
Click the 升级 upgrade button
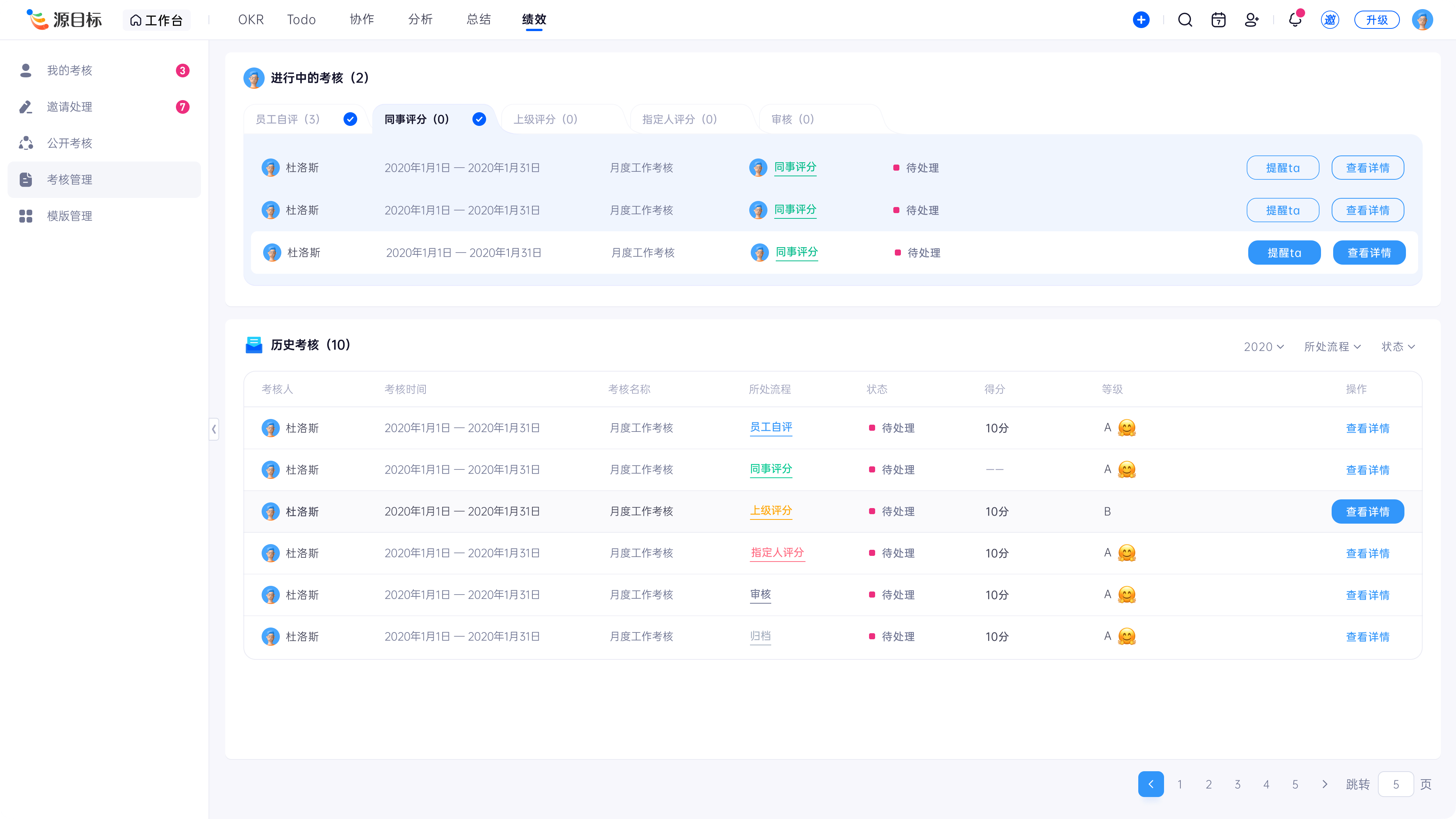pos(1376,20)
